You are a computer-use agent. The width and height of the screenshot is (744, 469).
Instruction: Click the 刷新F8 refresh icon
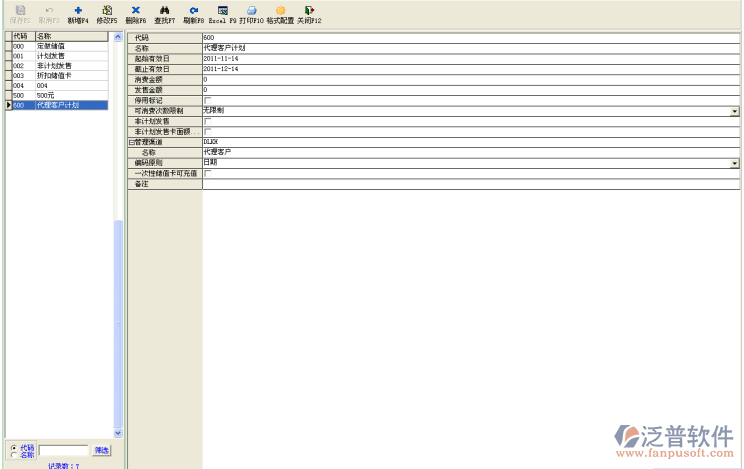tap(194, 10)
